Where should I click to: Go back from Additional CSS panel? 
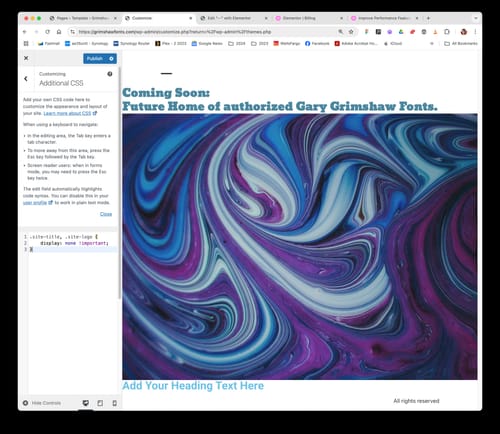pyautogui.click(x=26, y=79)
